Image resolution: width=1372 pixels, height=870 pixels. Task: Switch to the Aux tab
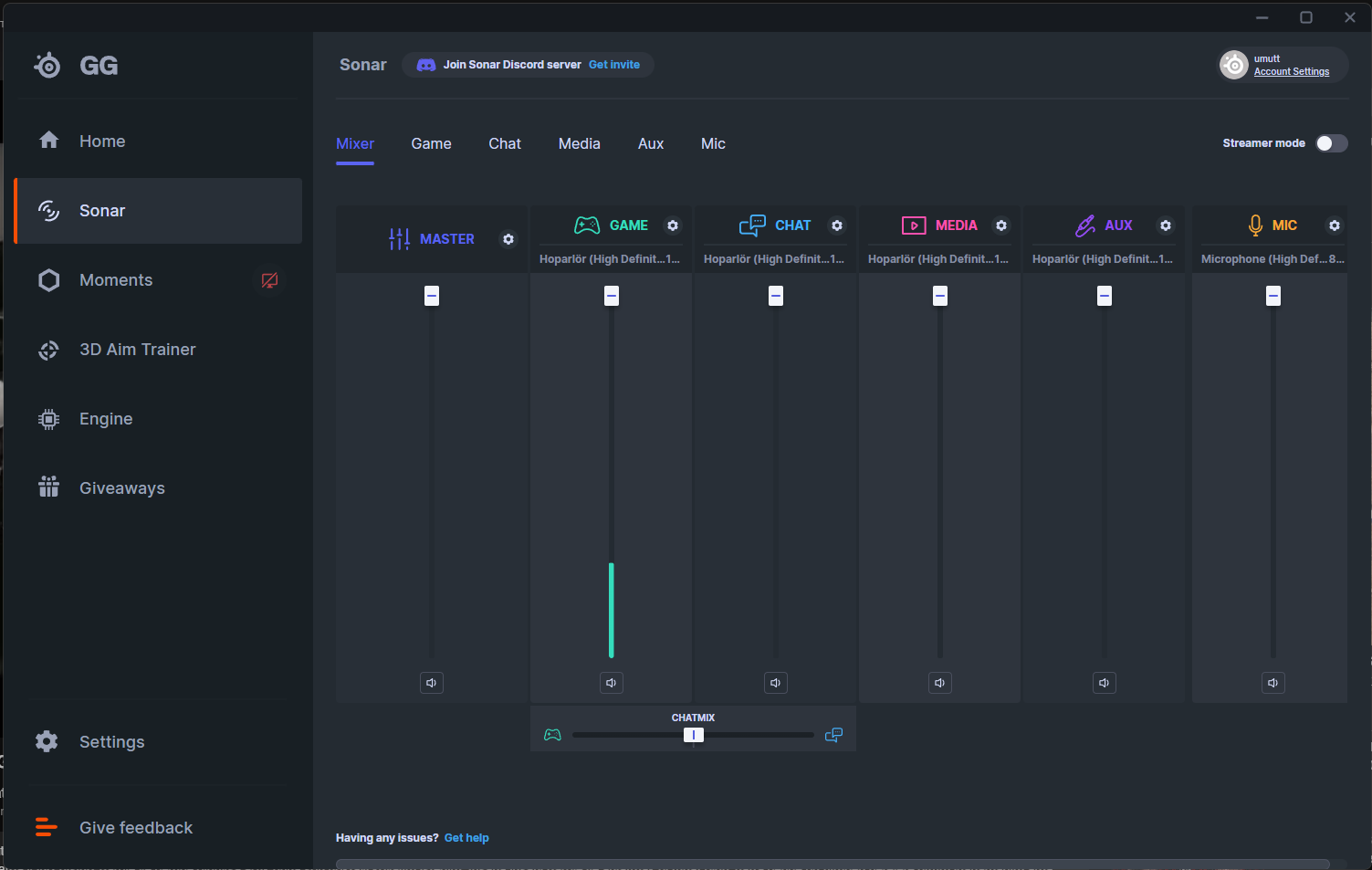tap(651, 144)
